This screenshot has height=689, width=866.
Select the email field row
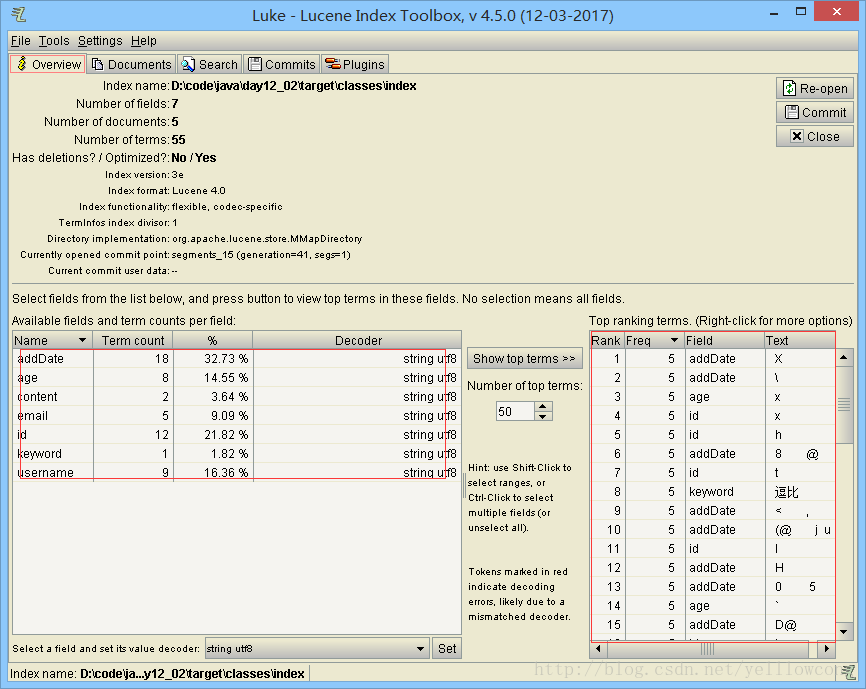[236, 416]
